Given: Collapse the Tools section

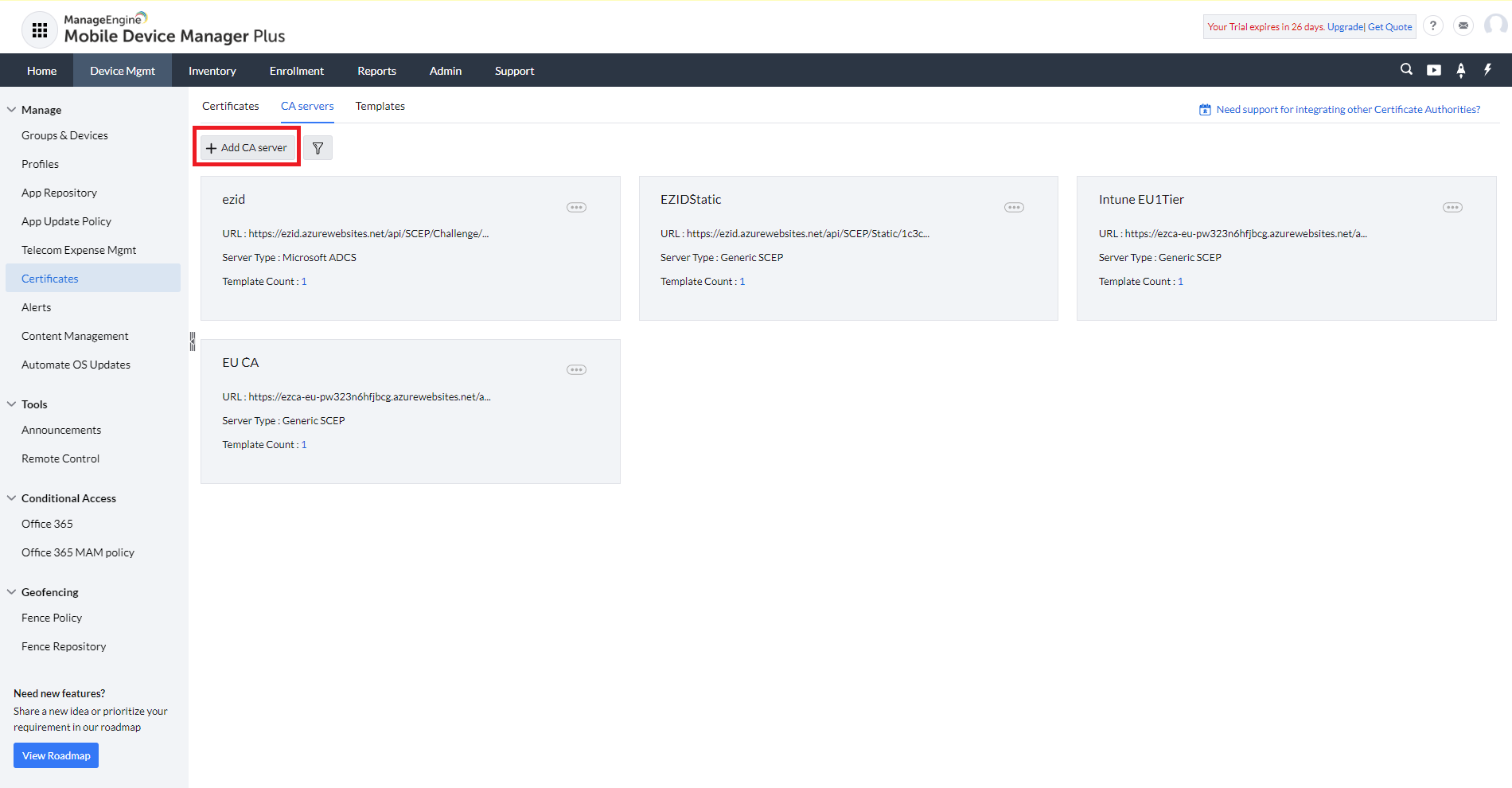Looking at the screenshot, I should pos(11,404).
